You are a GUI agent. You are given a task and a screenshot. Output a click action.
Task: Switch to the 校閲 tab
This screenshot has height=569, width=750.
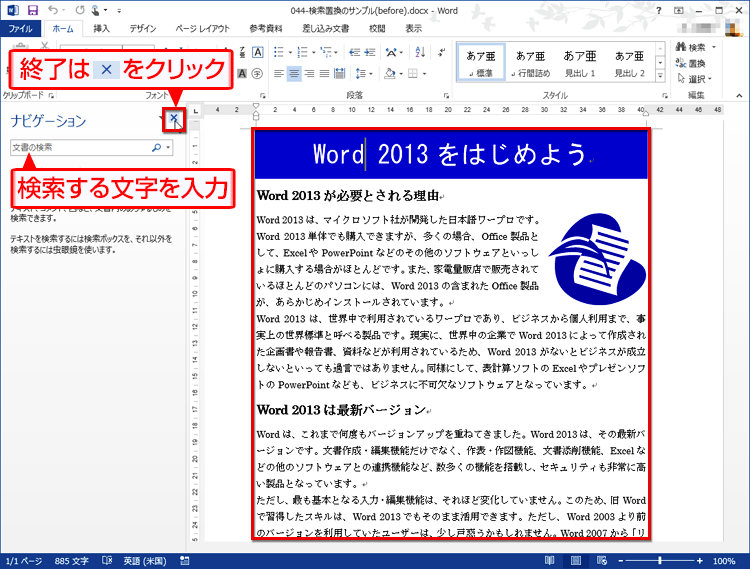[377, 29]
